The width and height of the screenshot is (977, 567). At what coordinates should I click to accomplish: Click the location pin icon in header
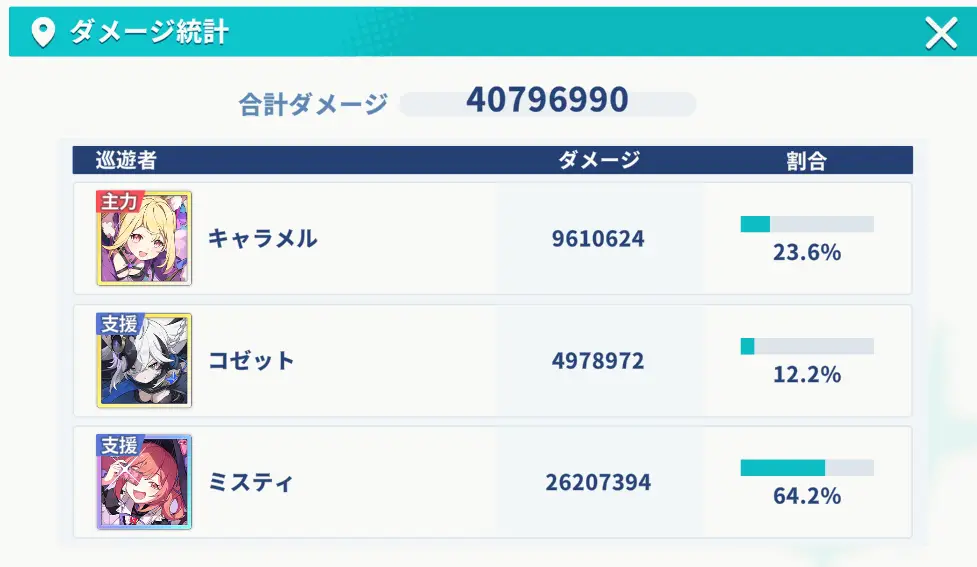tap(42, 33)
